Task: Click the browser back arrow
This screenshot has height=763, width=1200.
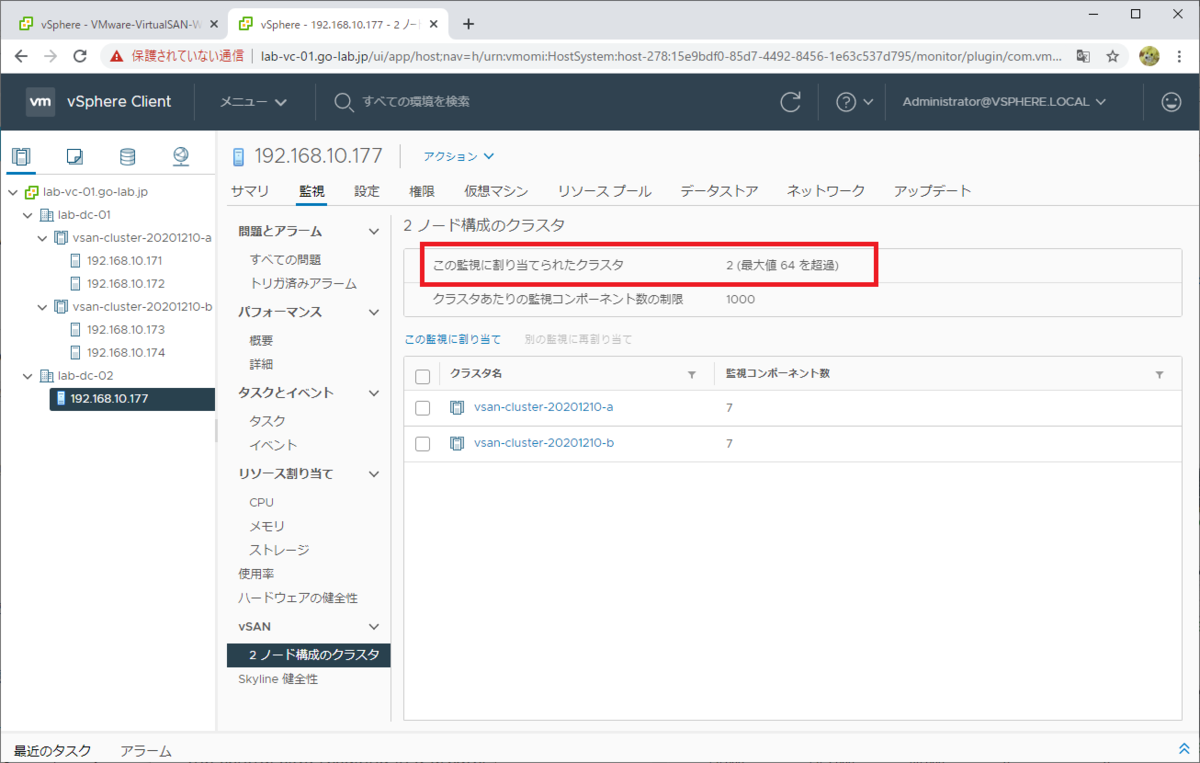Action: click(x=21, y=57)
